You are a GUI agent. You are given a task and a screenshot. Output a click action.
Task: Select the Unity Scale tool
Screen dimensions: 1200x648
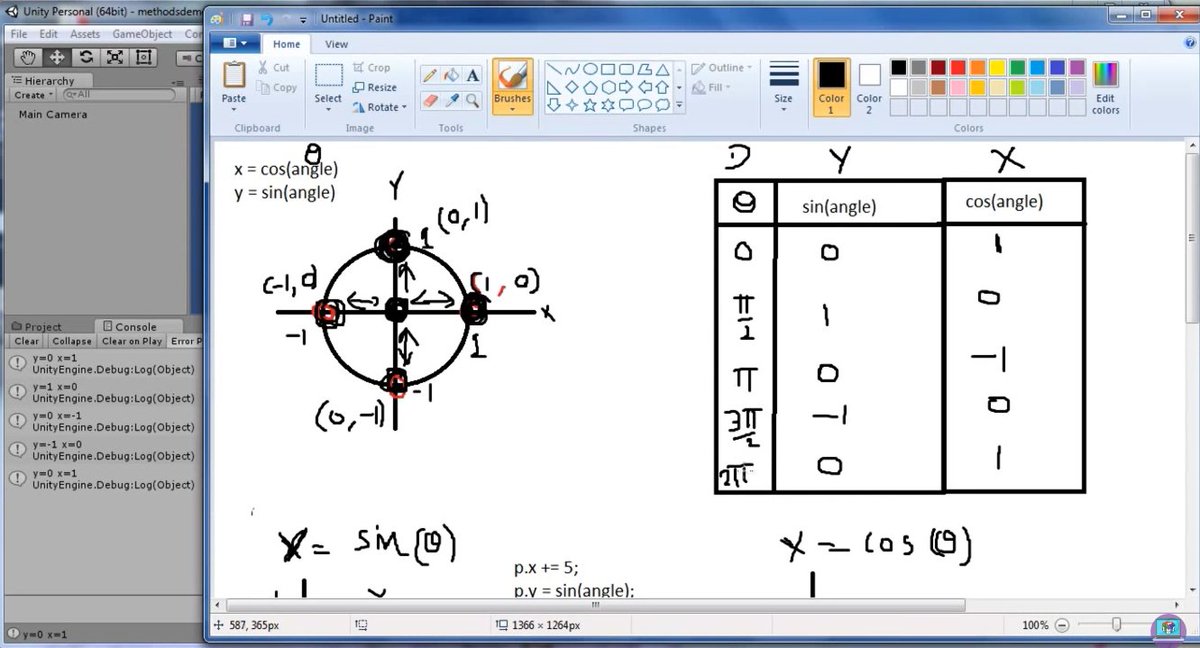coord(115,58)
